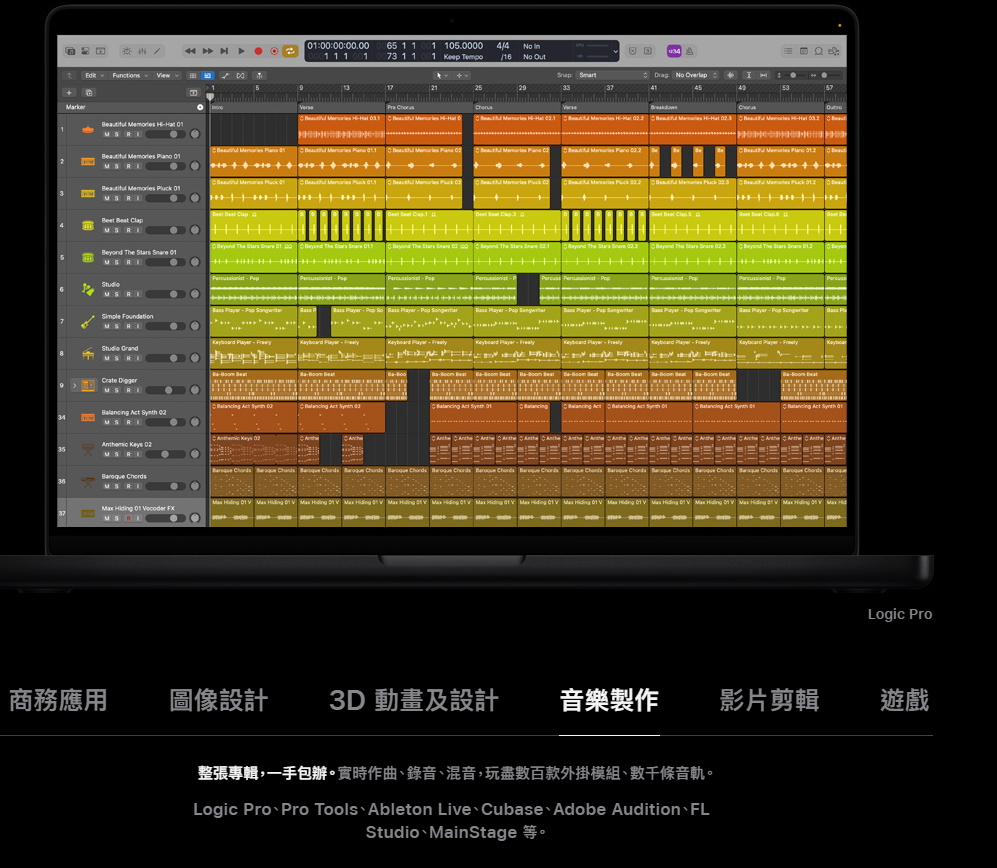Click the hi-hat icon on track 1

pos(88,129)
